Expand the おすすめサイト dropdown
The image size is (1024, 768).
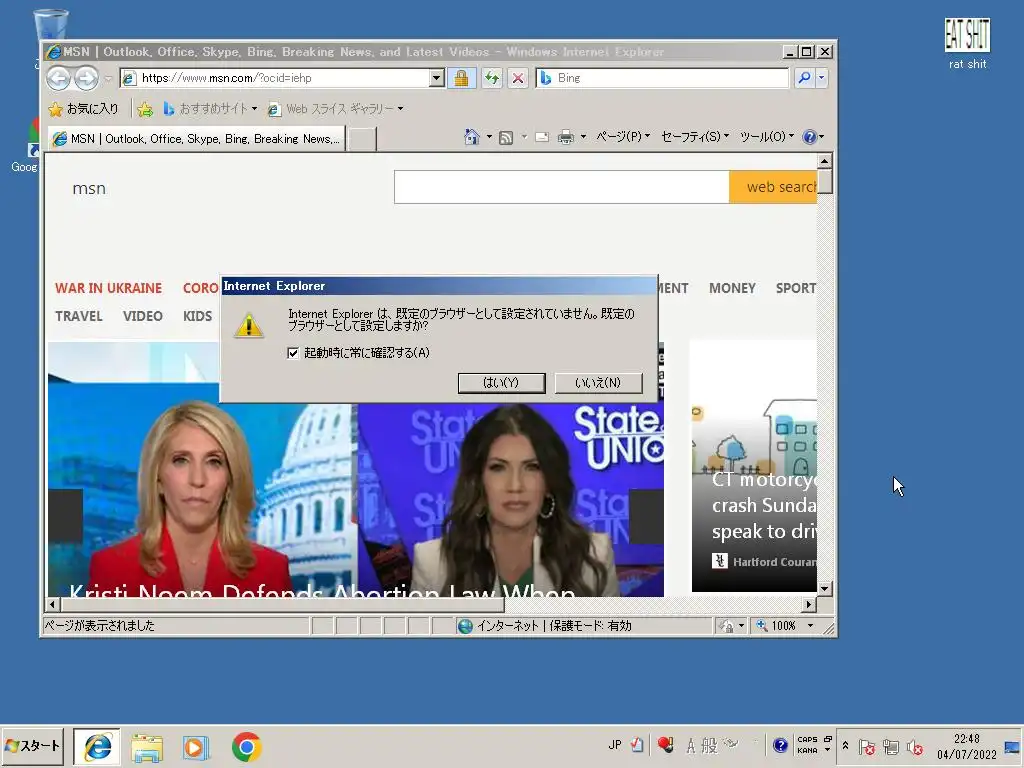coord(255,109)
